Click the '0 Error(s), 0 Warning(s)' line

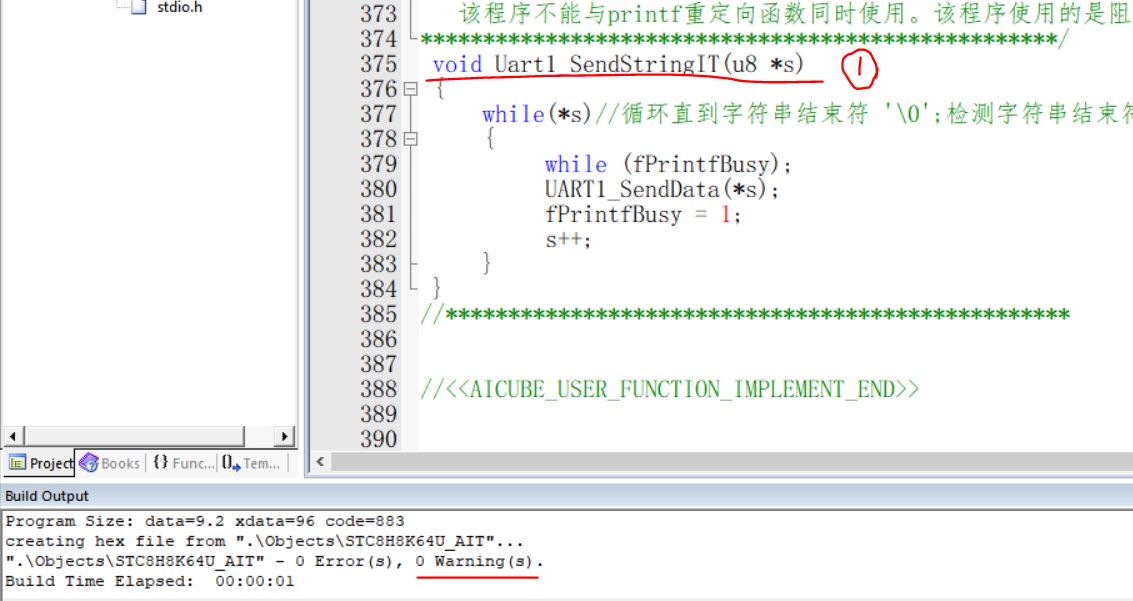point(275,561)
